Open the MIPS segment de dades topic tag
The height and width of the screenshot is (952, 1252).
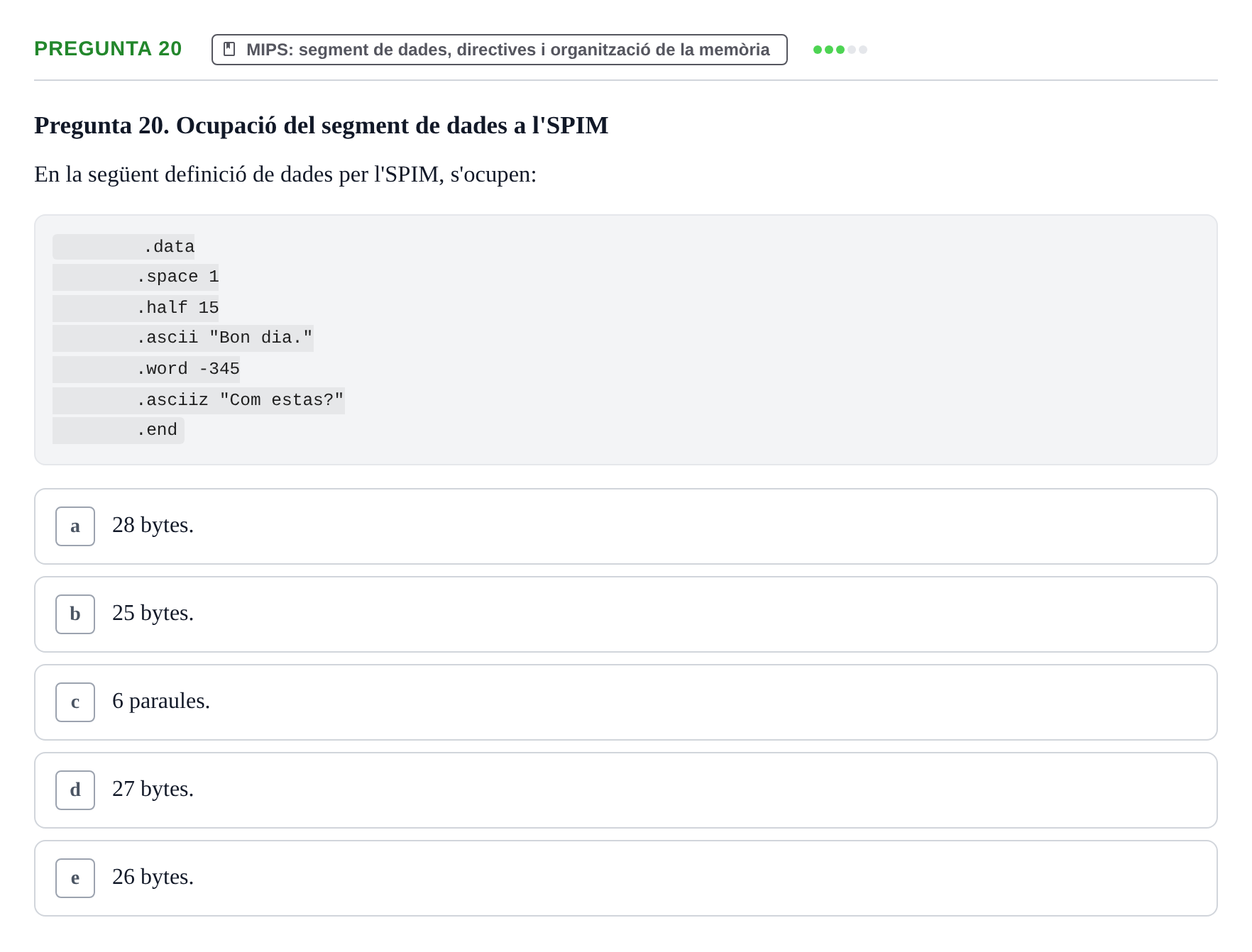pos(499,50)
